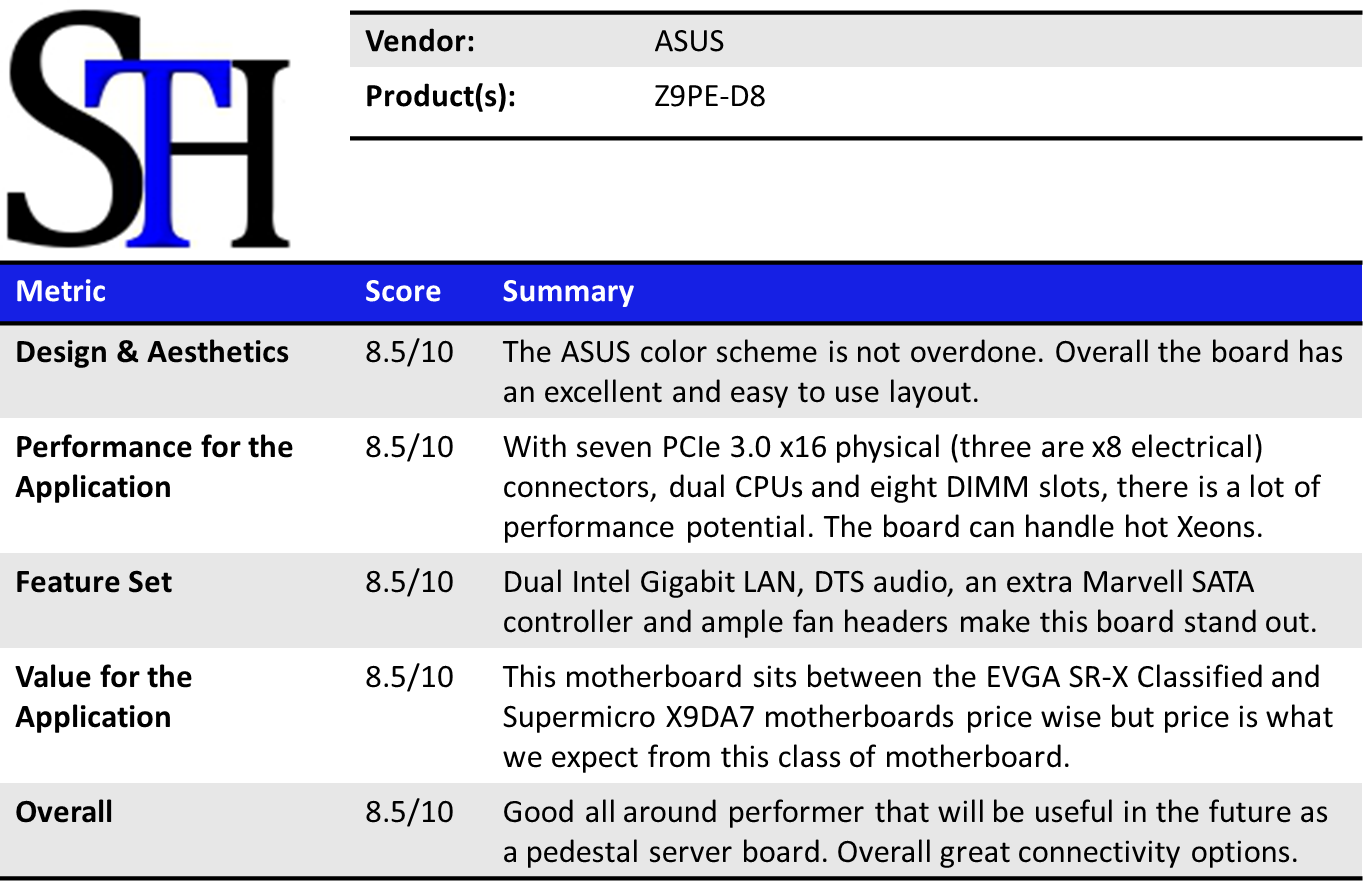Image resolution: width=1363 pixels, height=891 pixels.
Task: Click the Score column header
Action: [x=402, y=291]
